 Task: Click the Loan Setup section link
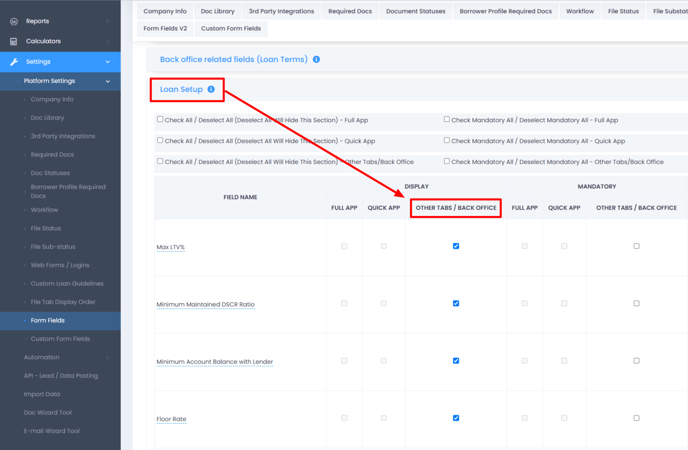click(181, 90)
